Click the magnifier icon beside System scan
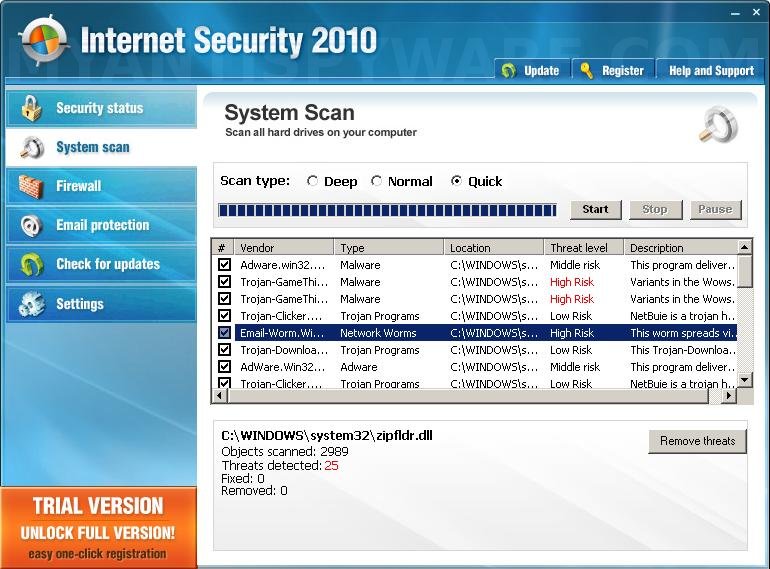 [32, 147]
